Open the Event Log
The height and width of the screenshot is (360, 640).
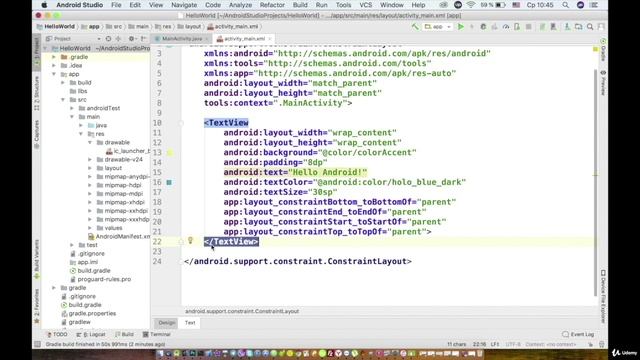(x=578, y=334)
